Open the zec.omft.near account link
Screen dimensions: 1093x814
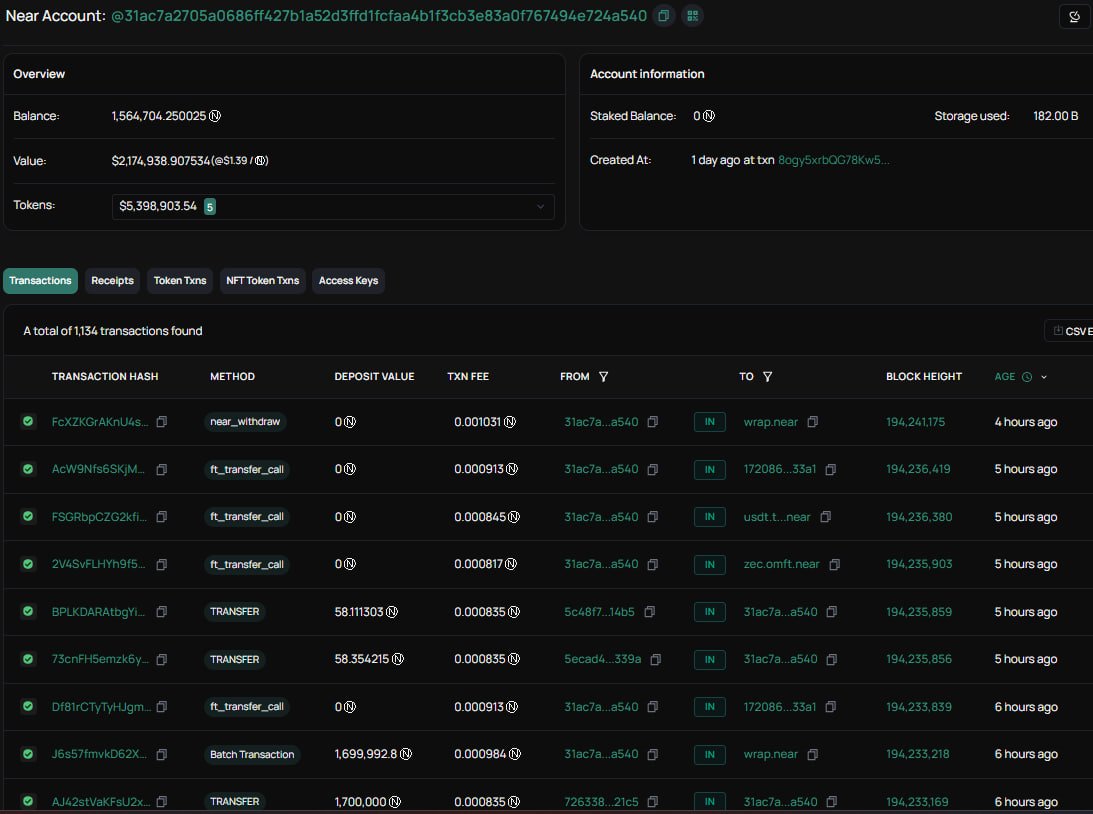point(781,564)
